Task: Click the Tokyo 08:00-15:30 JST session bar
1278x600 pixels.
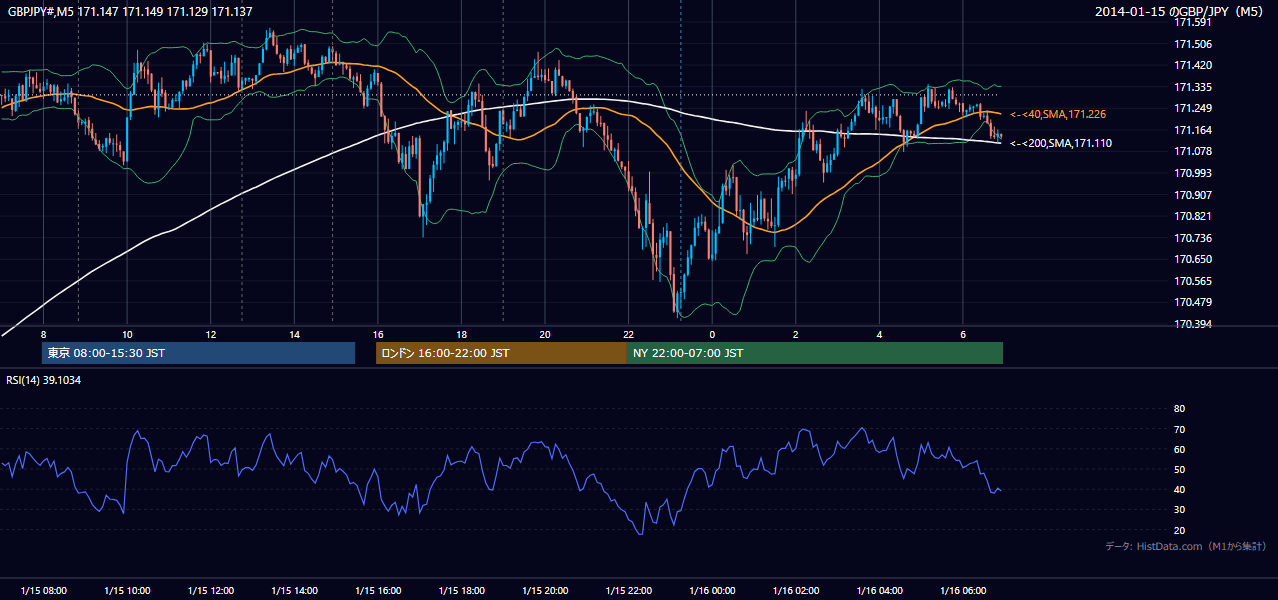Action: [x=198, y=353]
